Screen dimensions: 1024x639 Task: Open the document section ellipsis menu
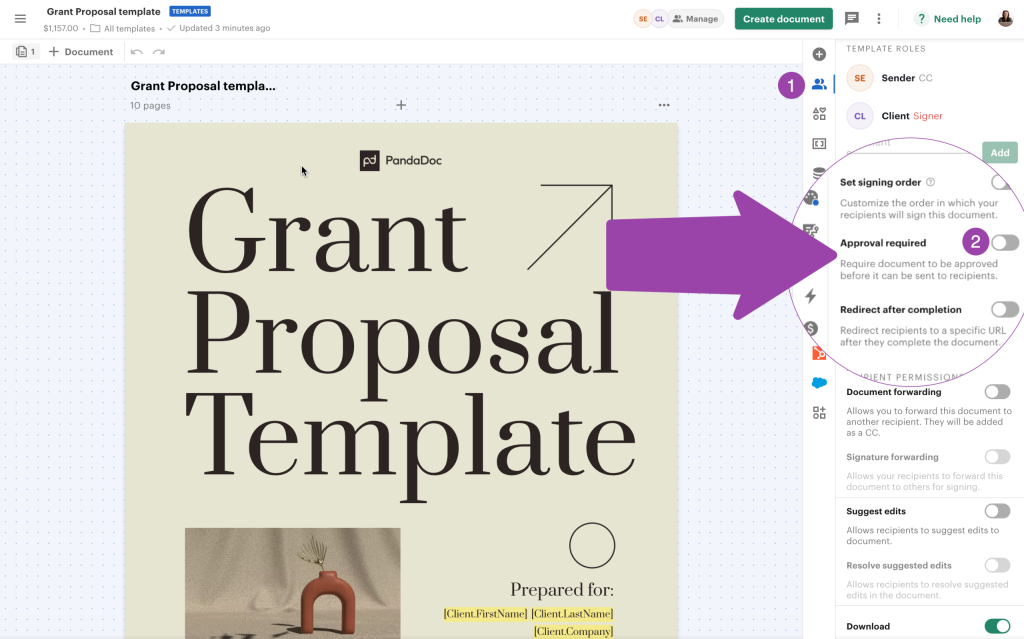pos(664,105)
